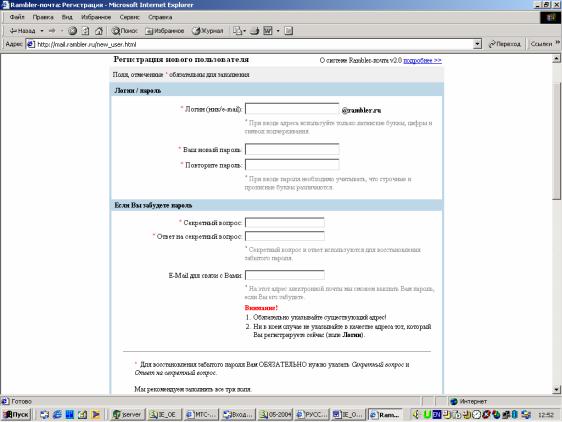Click the Переход go button

(x=505, y=44)
